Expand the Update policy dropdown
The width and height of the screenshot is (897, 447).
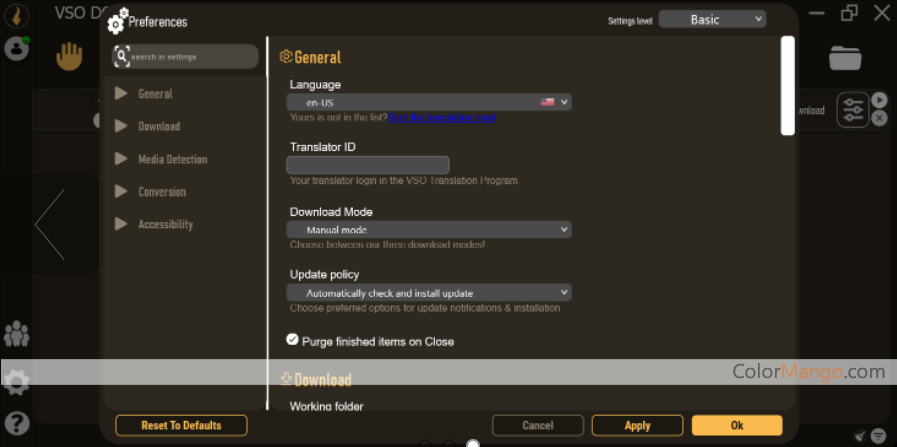(x=428, y=293)
